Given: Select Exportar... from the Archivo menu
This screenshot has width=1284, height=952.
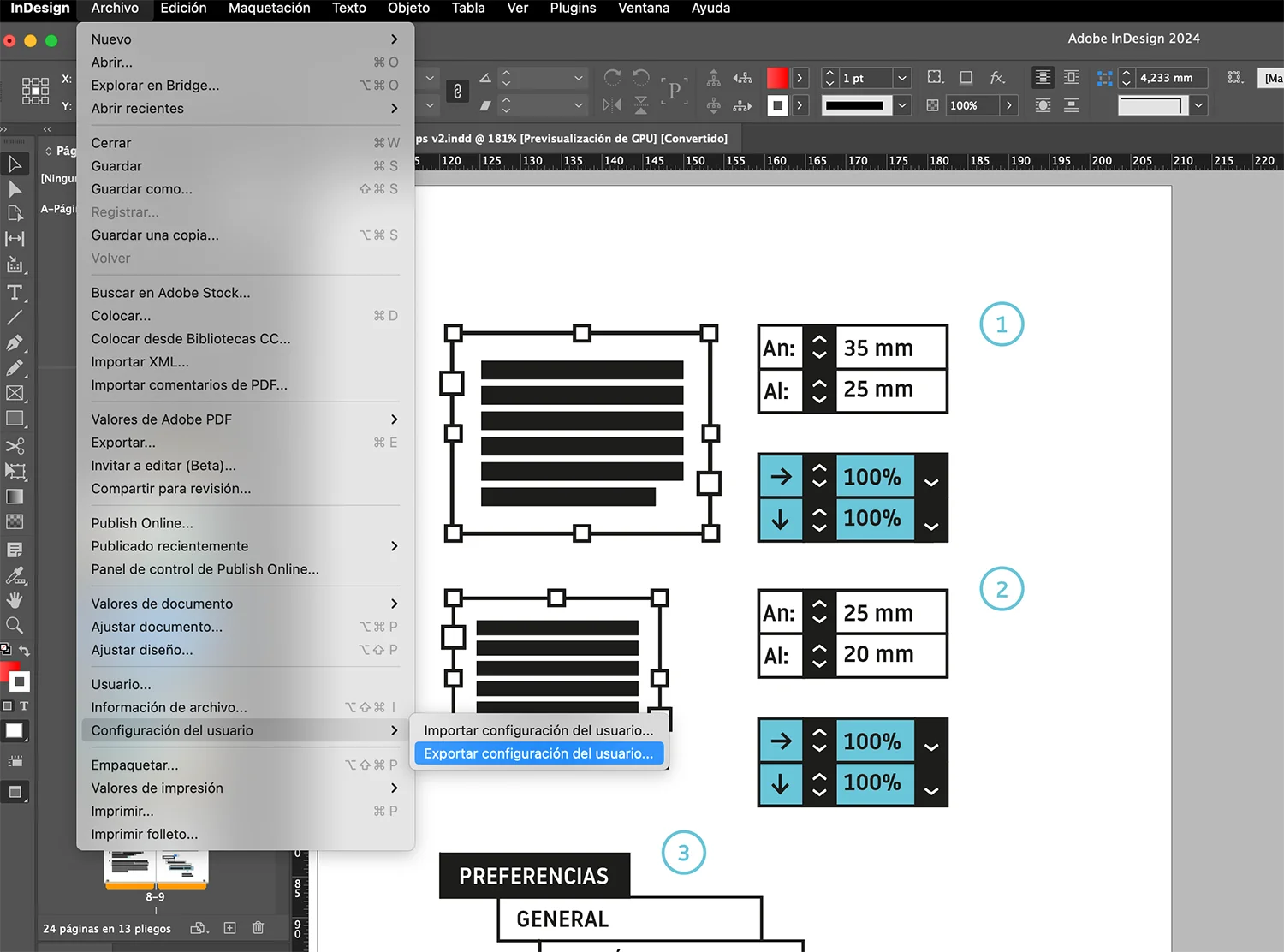Looking at the screenshot, I should pos(122,443).
